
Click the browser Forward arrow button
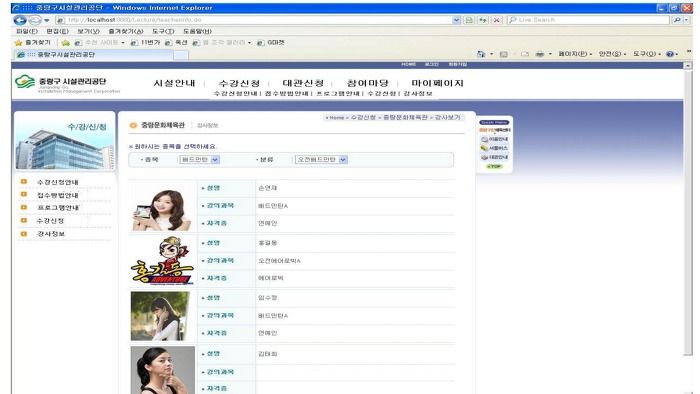tap(34, 20)
